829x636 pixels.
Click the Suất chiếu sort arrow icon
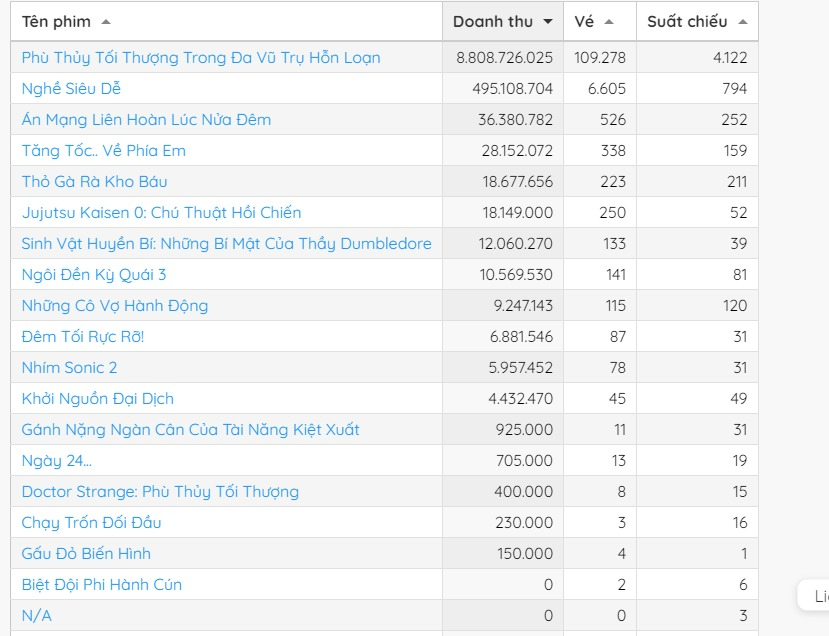(743, 22)
